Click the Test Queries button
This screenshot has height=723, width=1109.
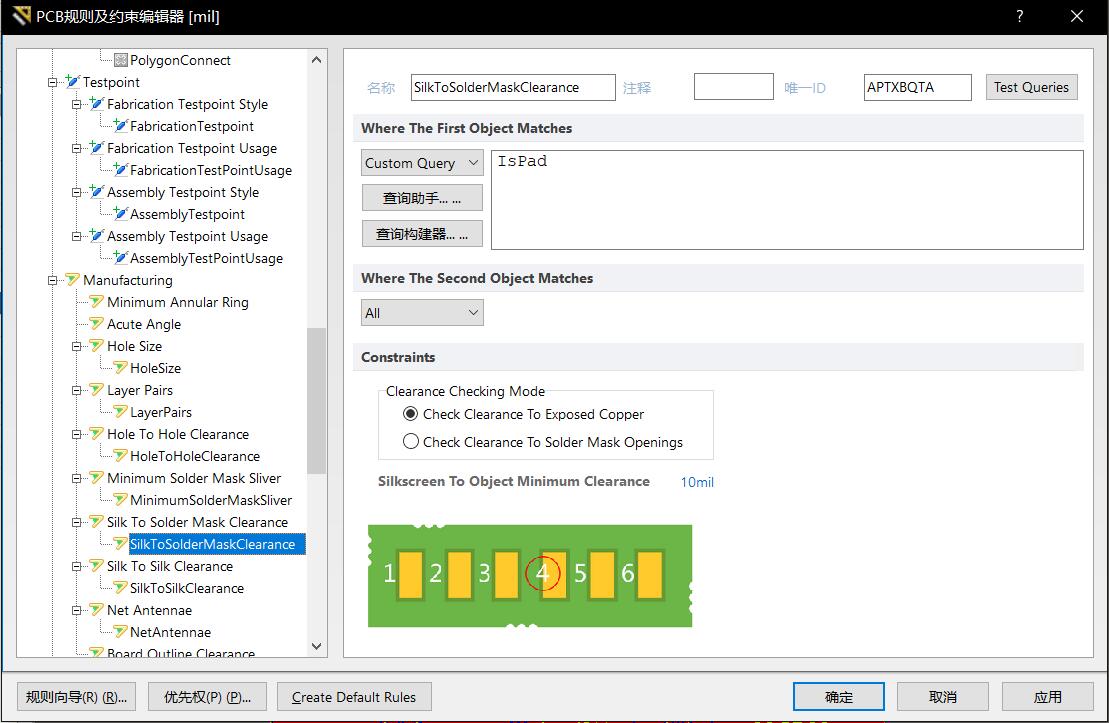[x=1031, y=87]
